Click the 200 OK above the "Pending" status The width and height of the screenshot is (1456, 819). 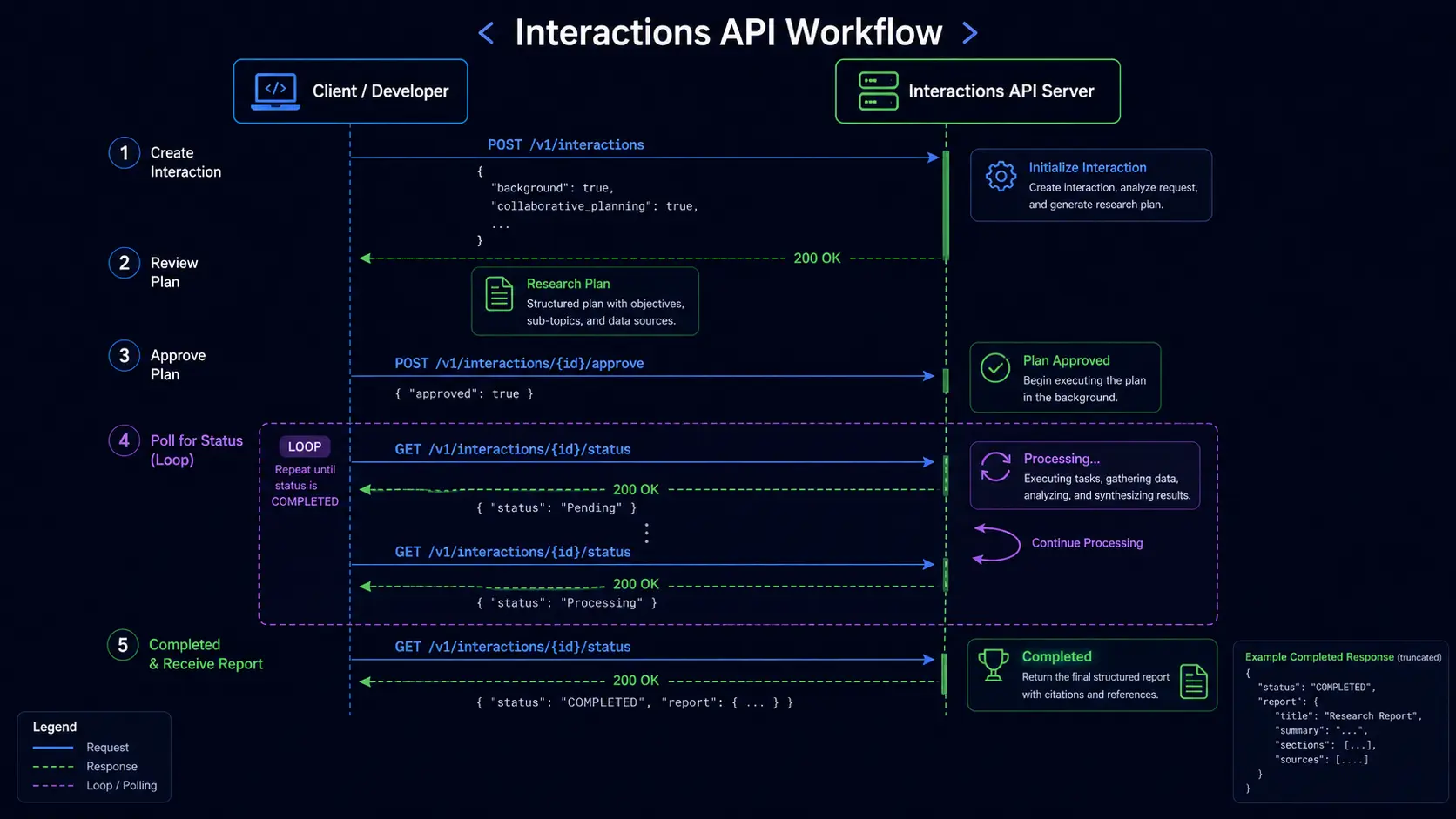(x=636, y=490)
